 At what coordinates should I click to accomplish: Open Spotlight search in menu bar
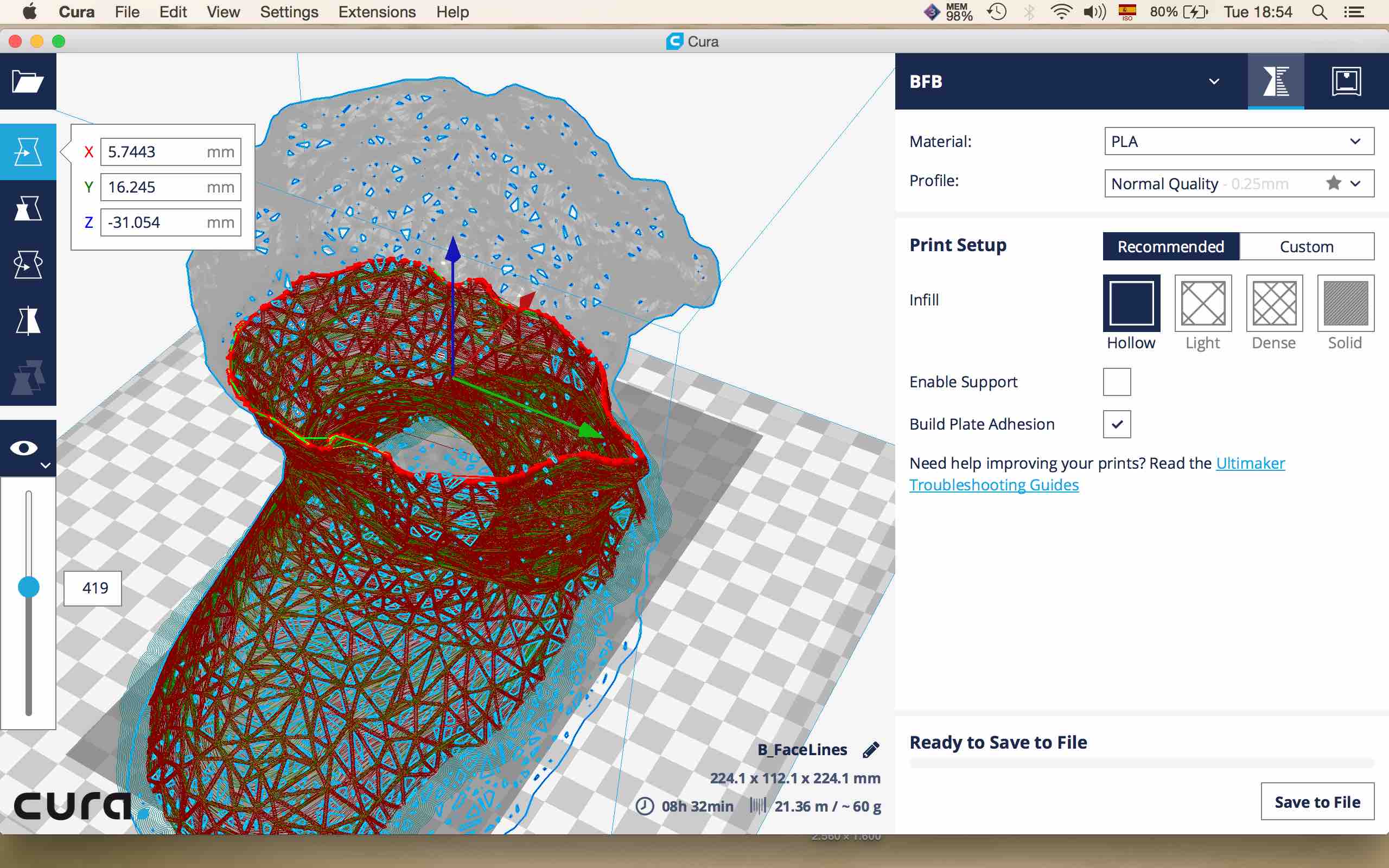(1320, 12)
